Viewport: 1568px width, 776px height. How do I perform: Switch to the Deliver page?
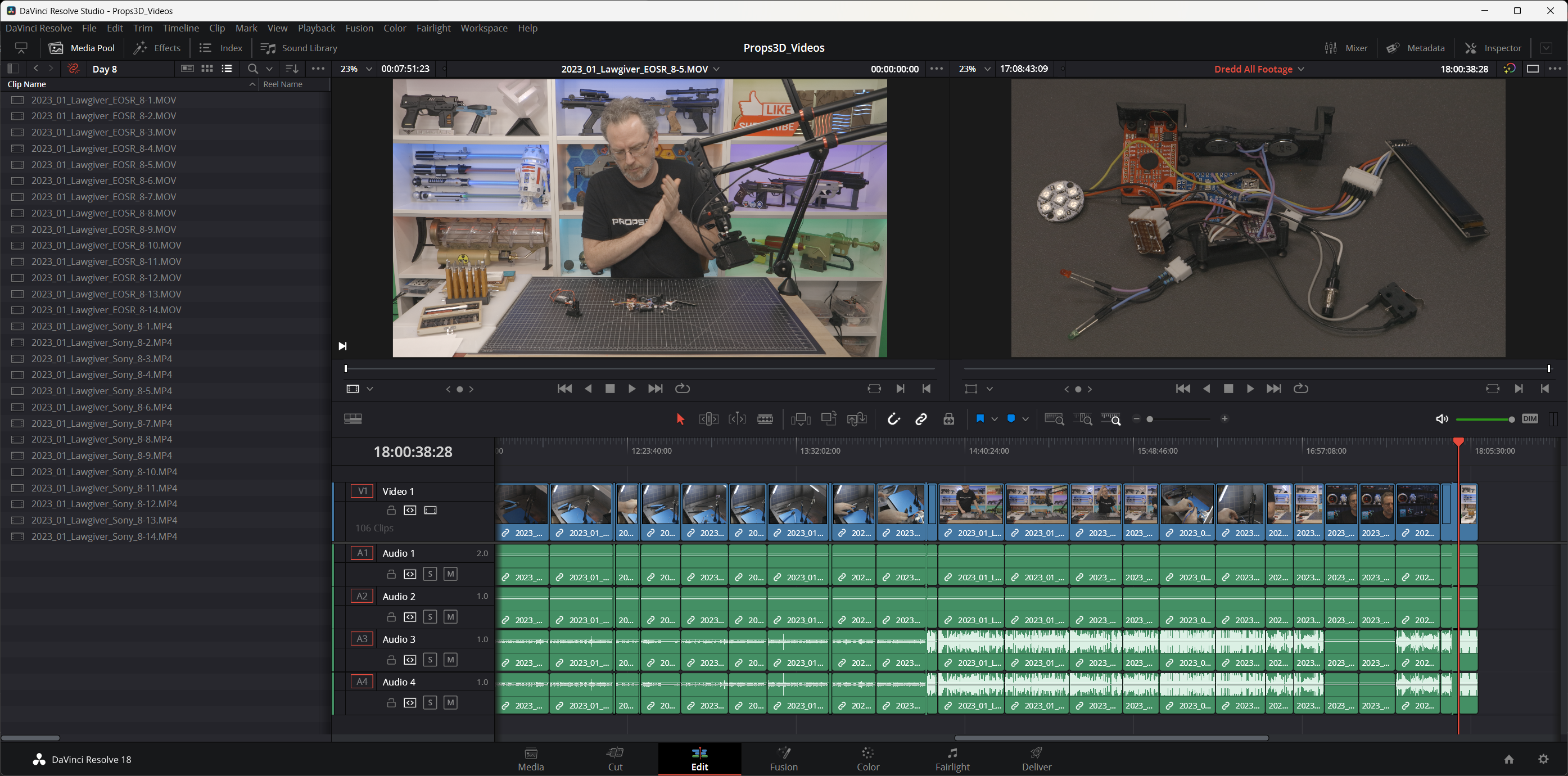click(x=1036, y=759)
